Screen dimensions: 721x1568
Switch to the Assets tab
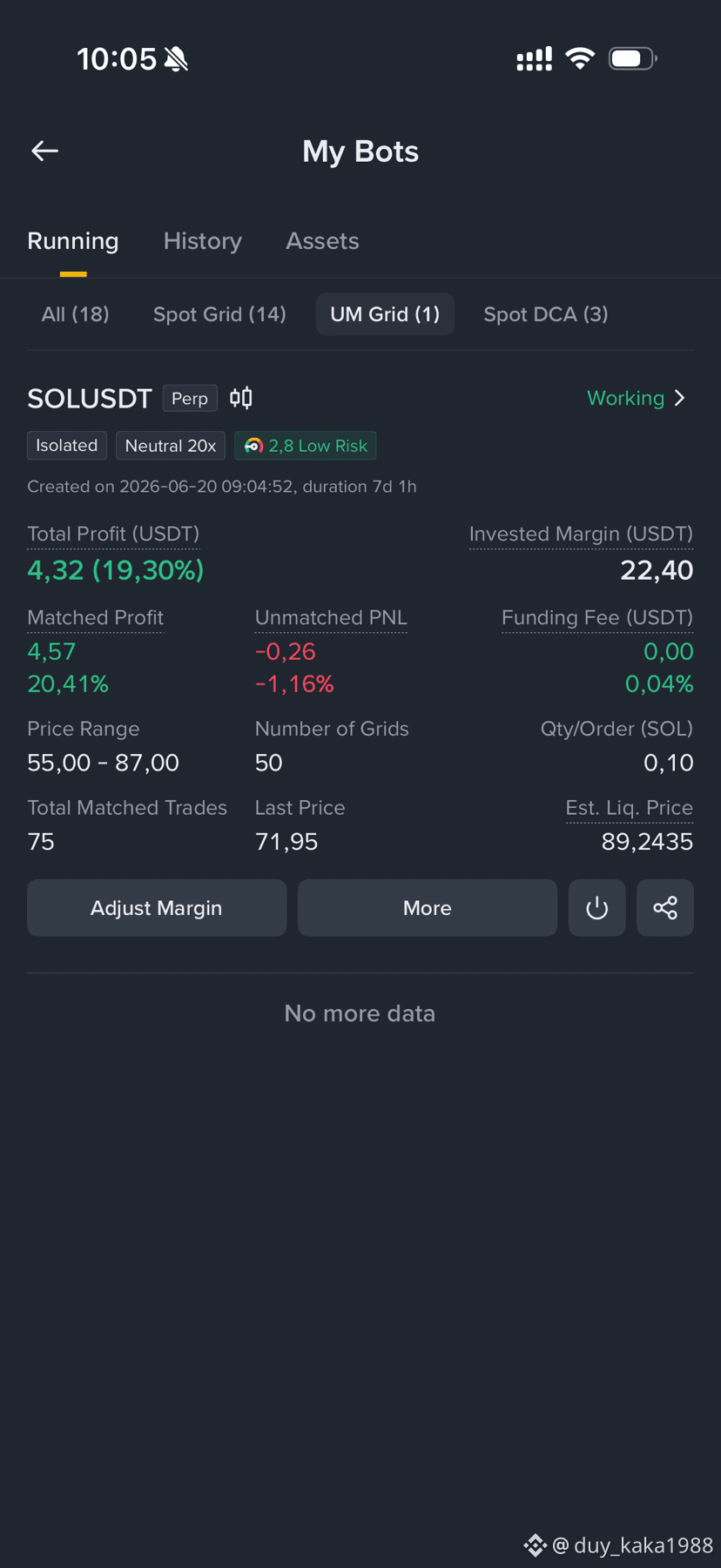[x=322, y=241]
